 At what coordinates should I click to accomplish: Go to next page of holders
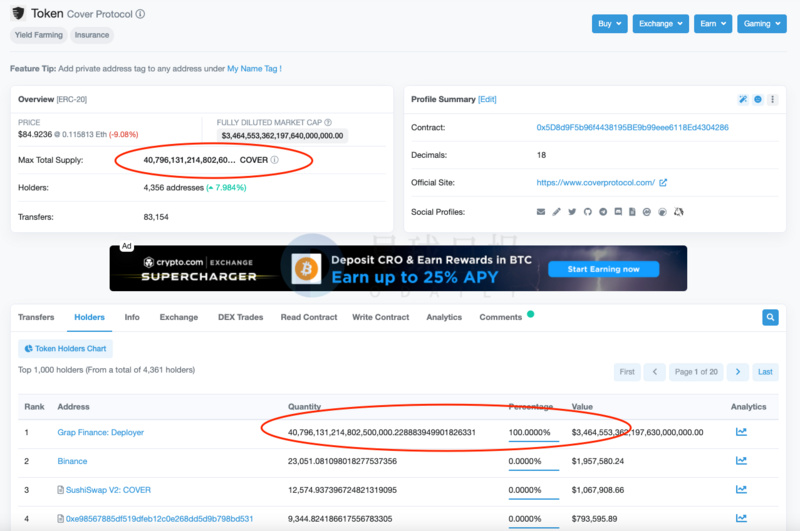[x=738, y=372]
